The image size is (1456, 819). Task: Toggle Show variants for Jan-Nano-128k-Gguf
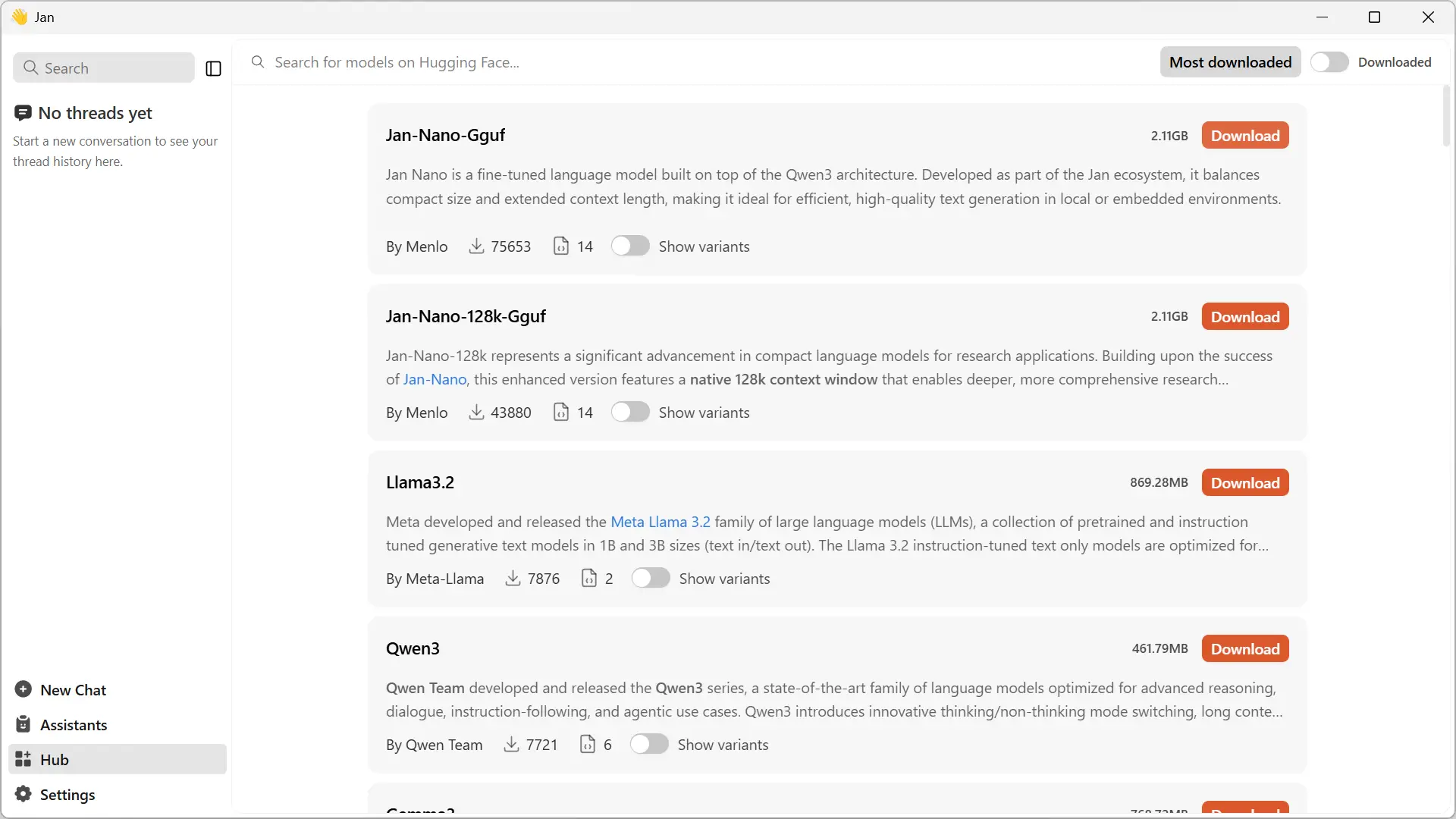coord(630,413)
